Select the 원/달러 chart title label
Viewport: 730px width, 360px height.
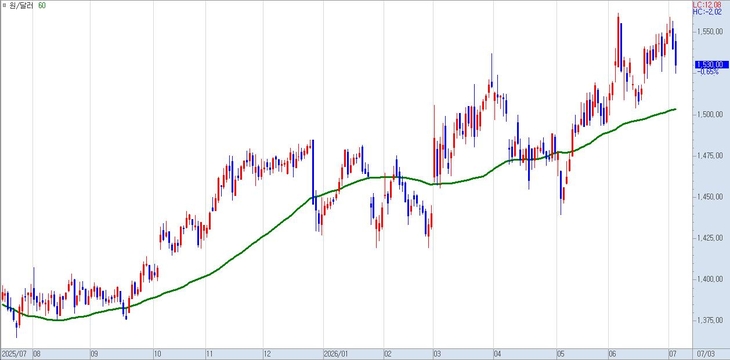21,6
